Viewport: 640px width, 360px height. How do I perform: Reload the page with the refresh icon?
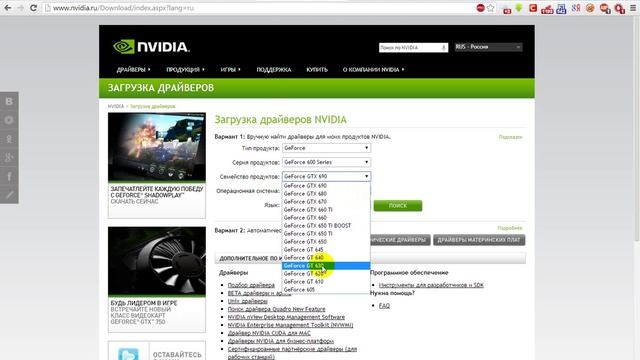[33, 8]
